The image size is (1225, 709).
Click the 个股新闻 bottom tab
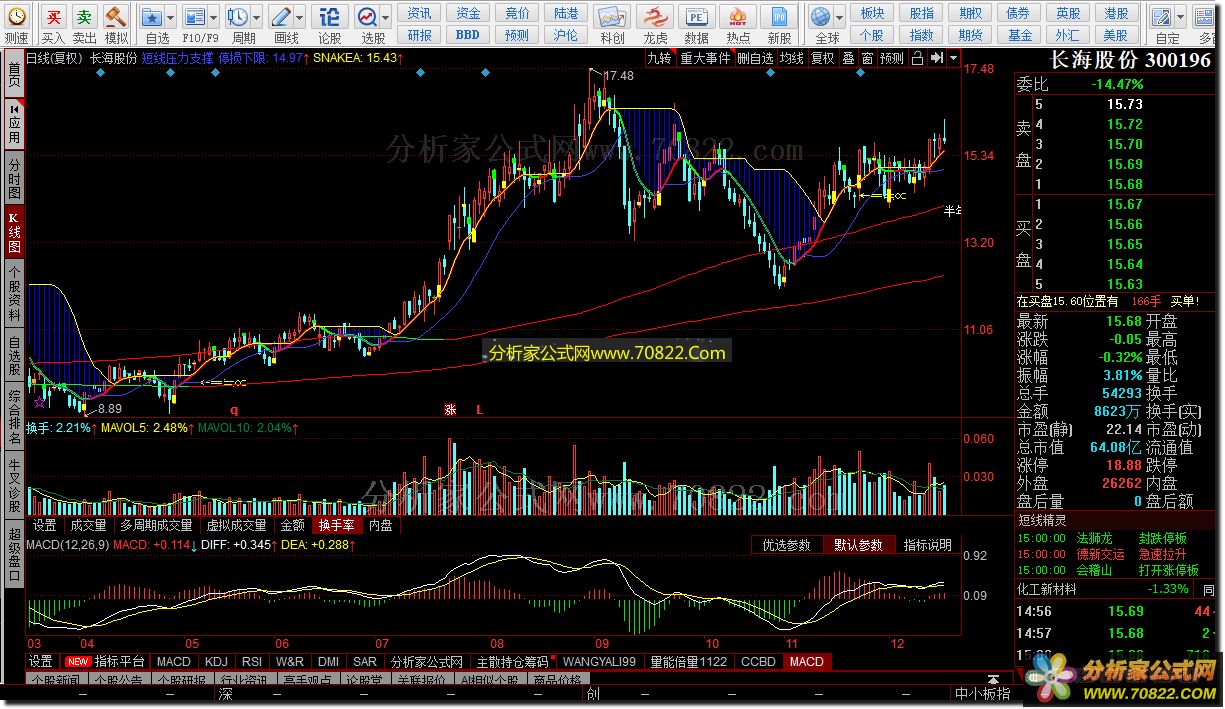click(55, 681)
